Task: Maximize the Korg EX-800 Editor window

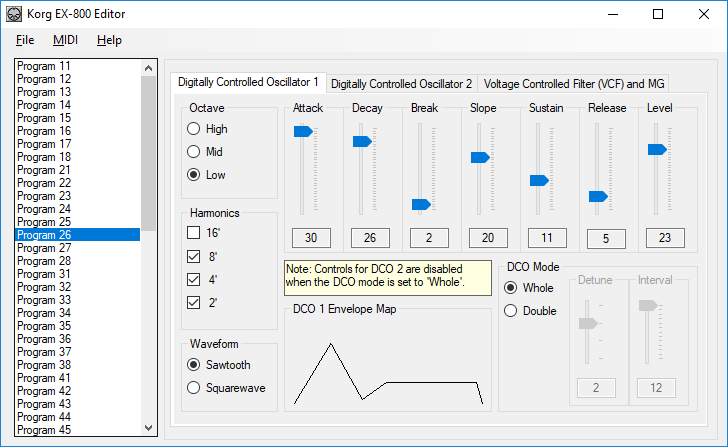Action: (x=658, y=14)
